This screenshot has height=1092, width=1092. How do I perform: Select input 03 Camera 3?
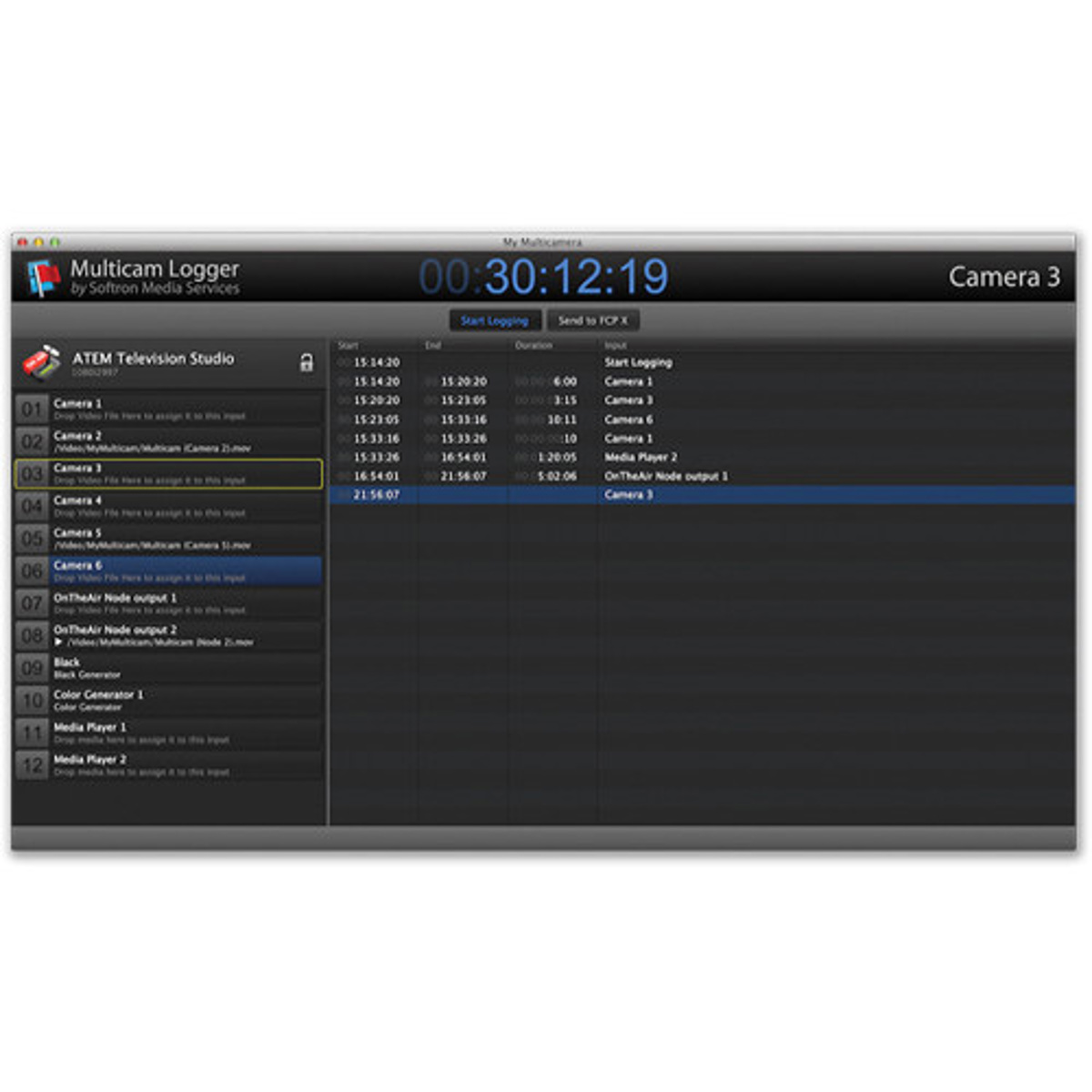[168, 474]
